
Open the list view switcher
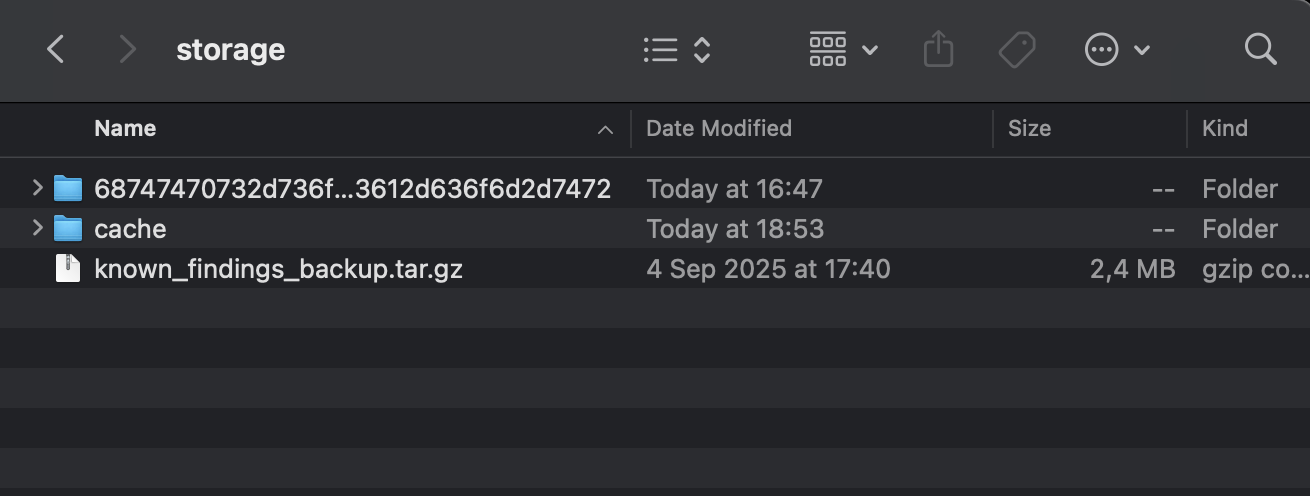[677, 49]
